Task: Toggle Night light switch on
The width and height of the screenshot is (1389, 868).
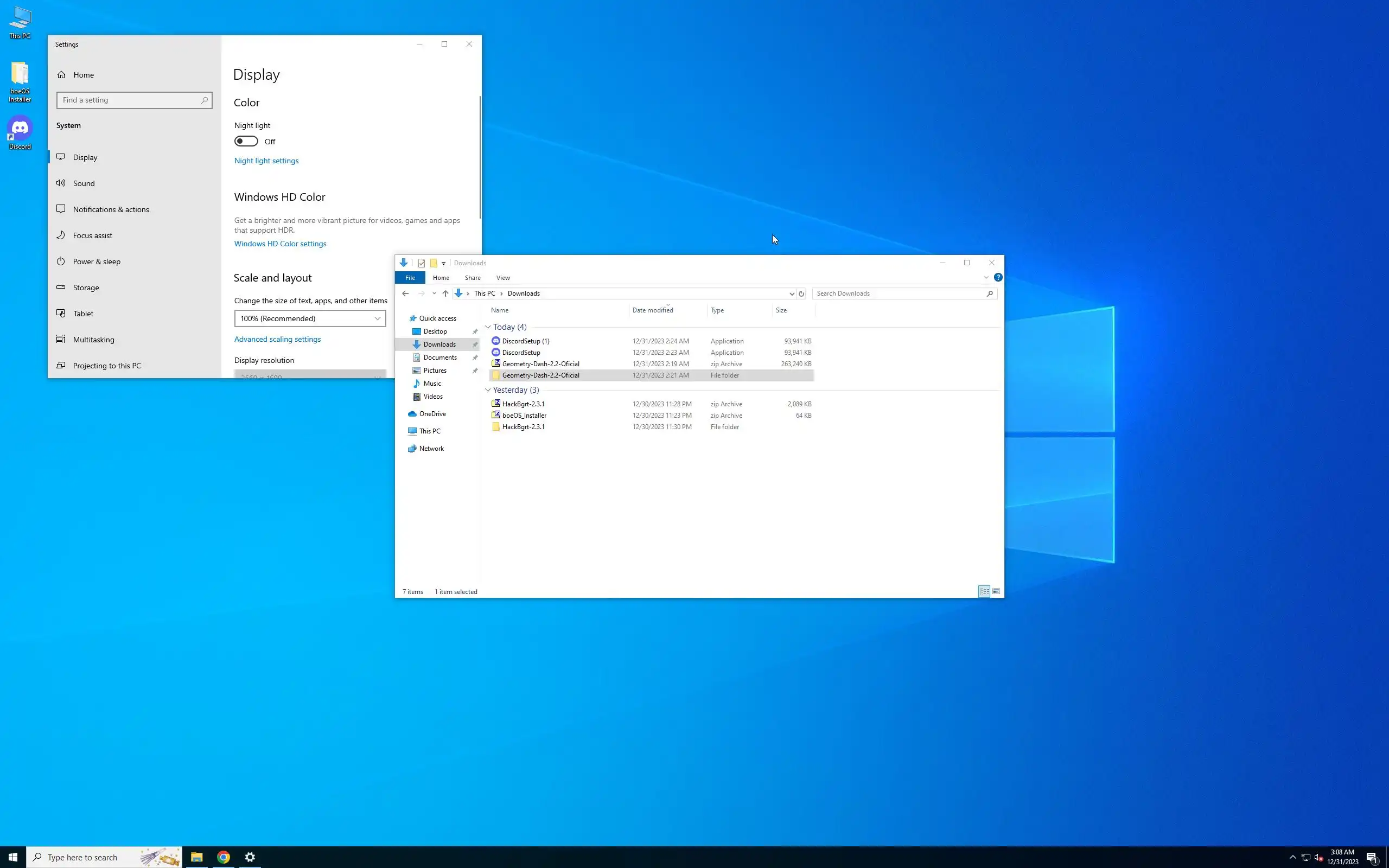Action: click(x=246, y=141)
